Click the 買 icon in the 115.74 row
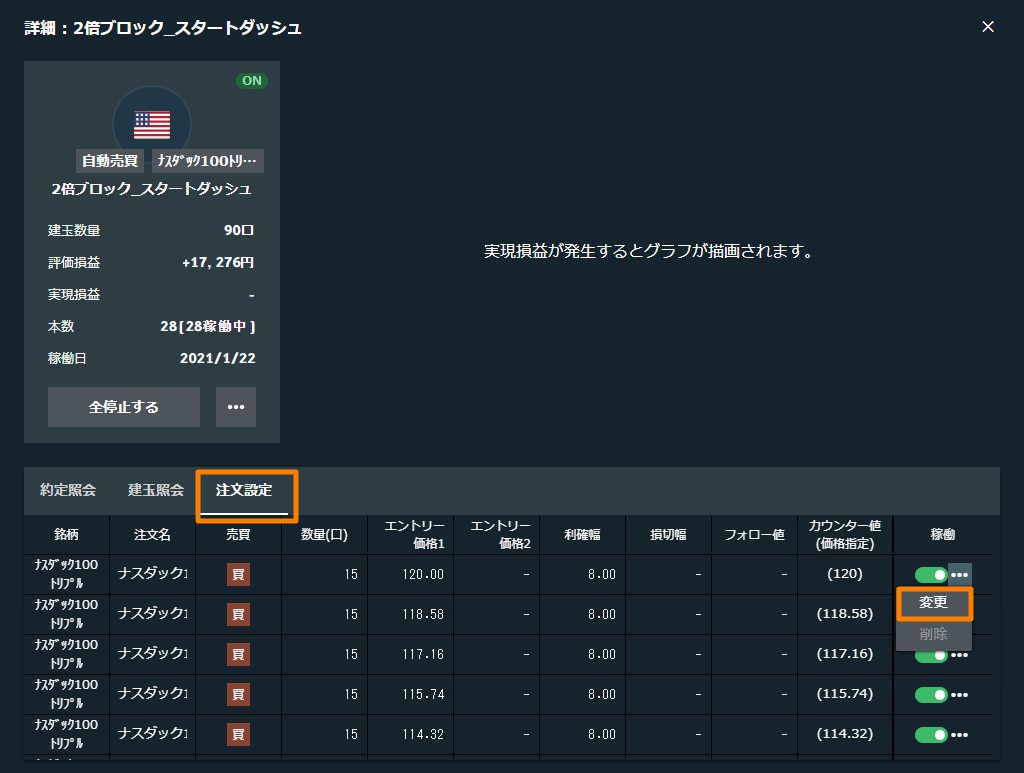Screen dimensions: 1024x773 point(238,694)
